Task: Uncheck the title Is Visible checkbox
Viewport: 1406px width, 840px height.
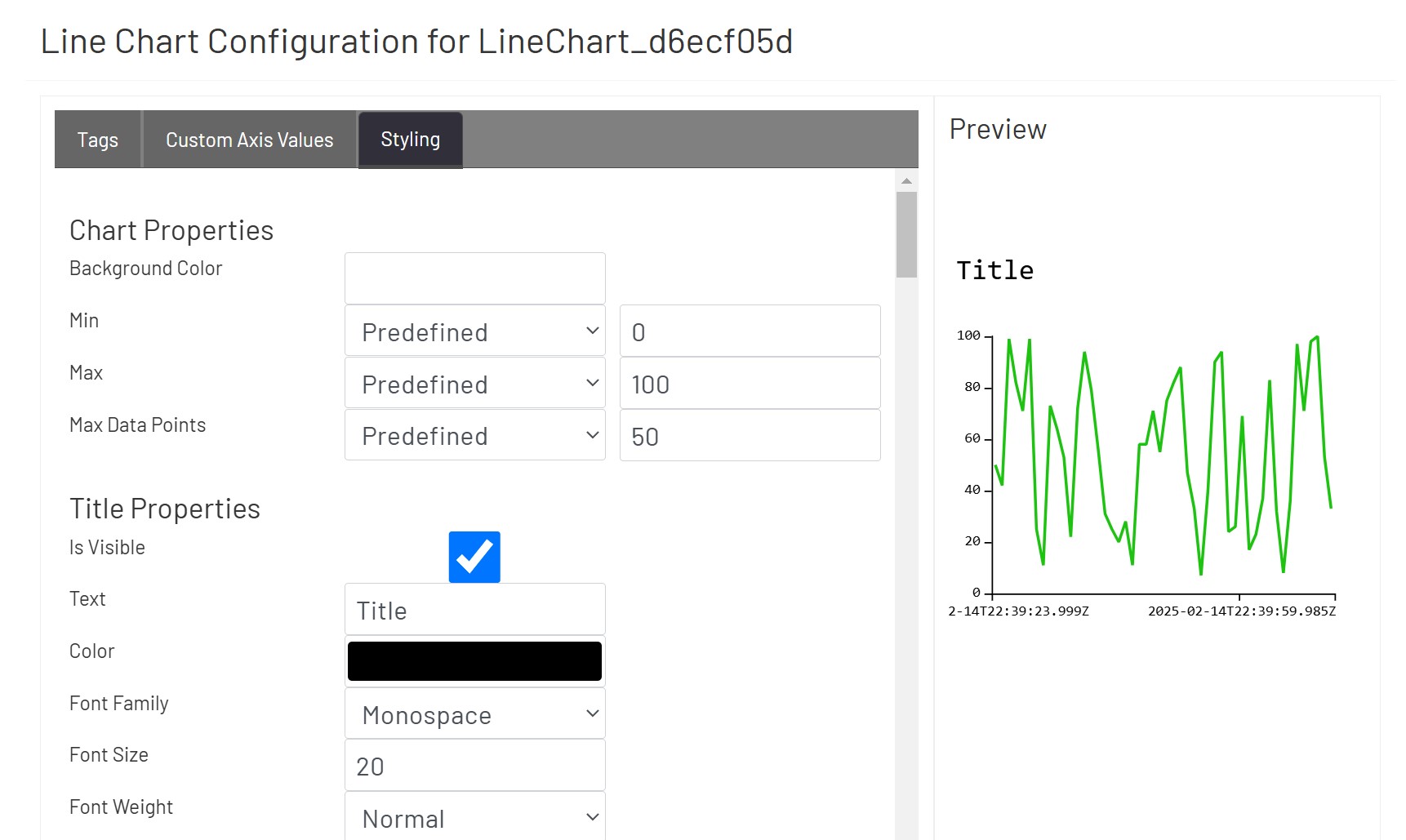Action: tap(474, 556)
